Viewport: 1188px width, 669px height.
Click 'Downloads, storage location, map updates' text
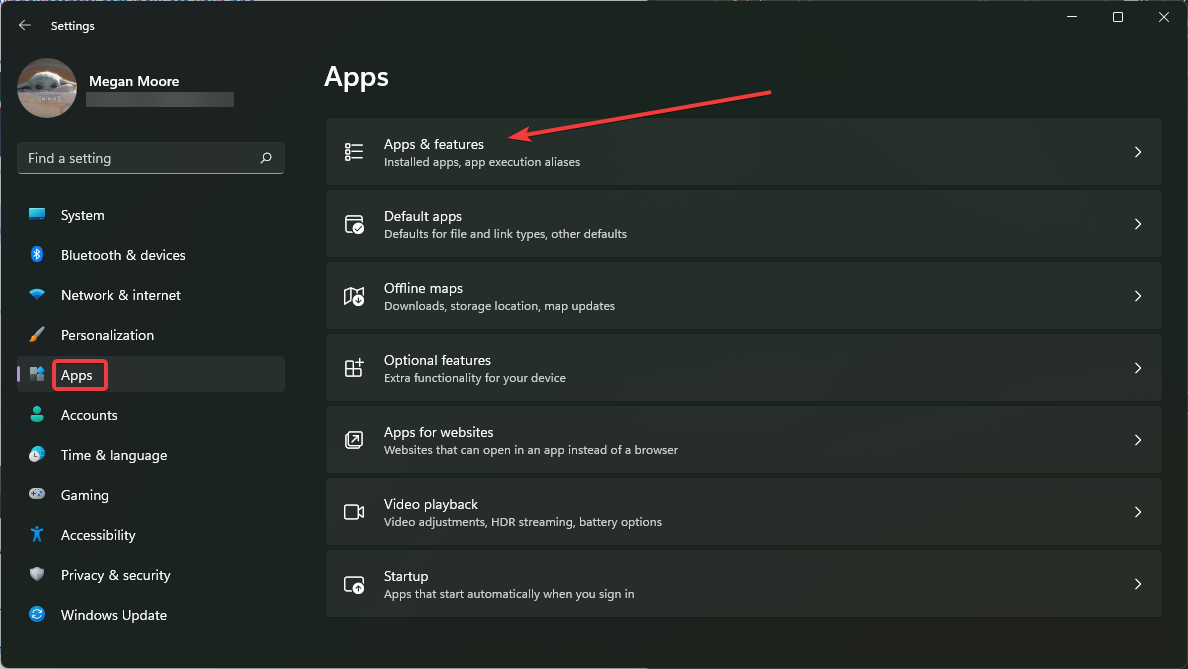pos(499,306)
